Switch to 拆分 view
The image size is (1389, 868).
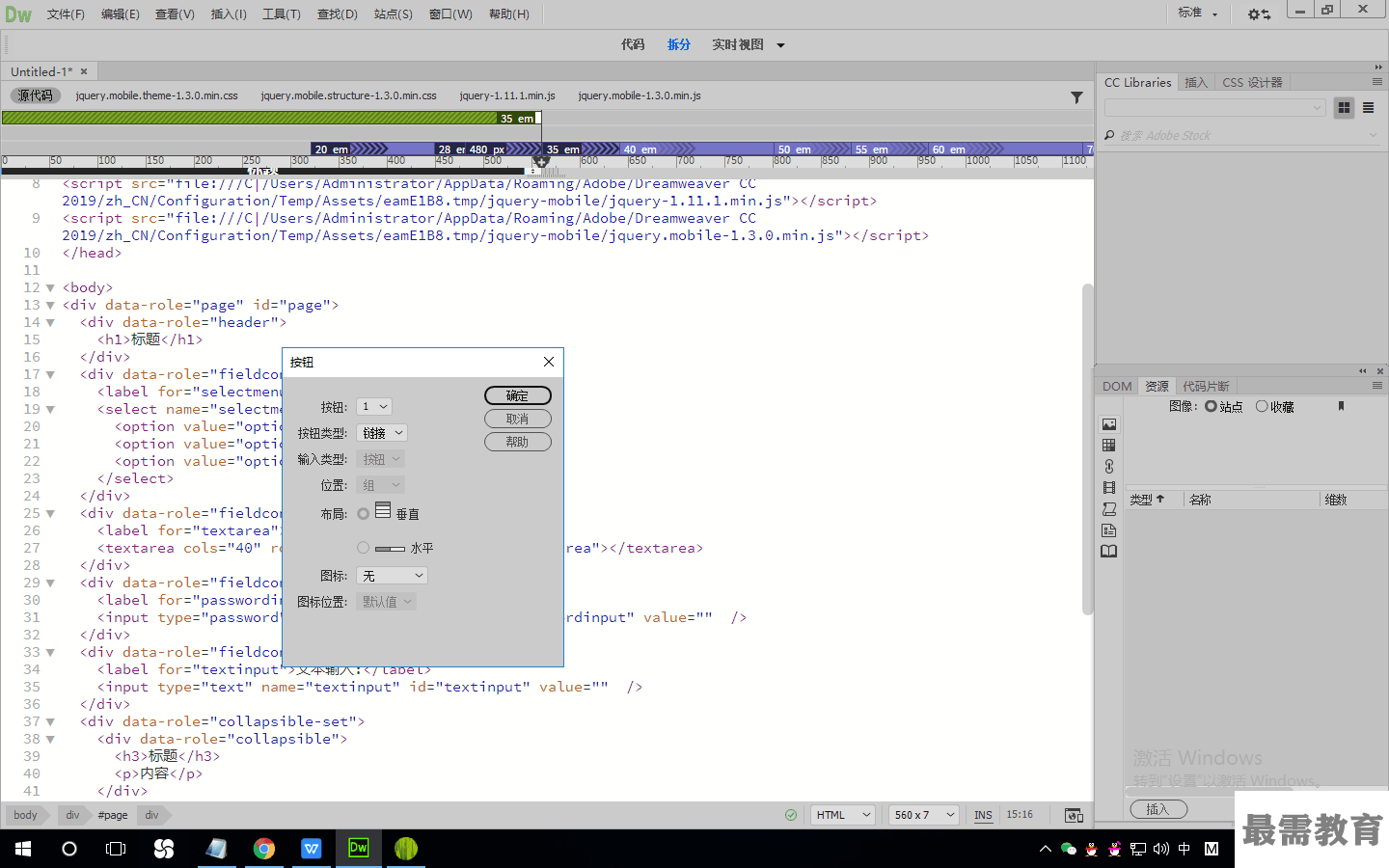pyautogui.click(x=679, y=44)
